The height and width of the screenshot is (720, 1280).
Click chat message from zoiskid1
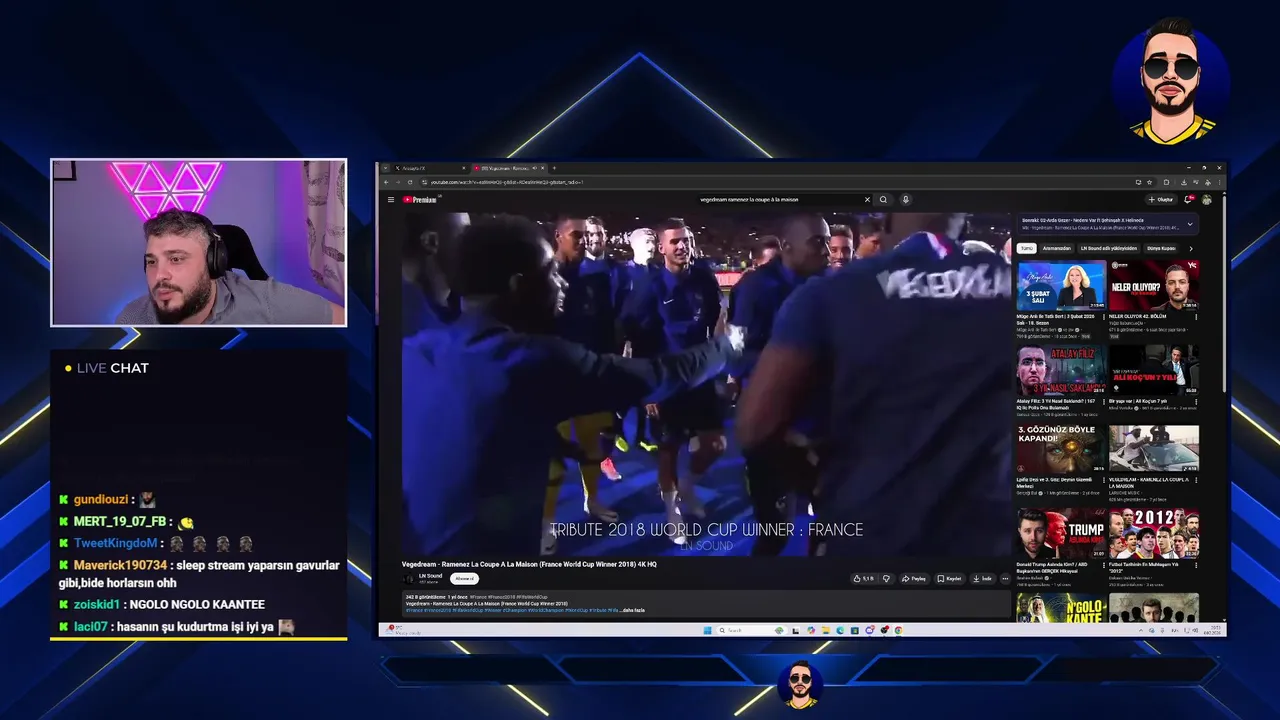(x=162, y=605)
